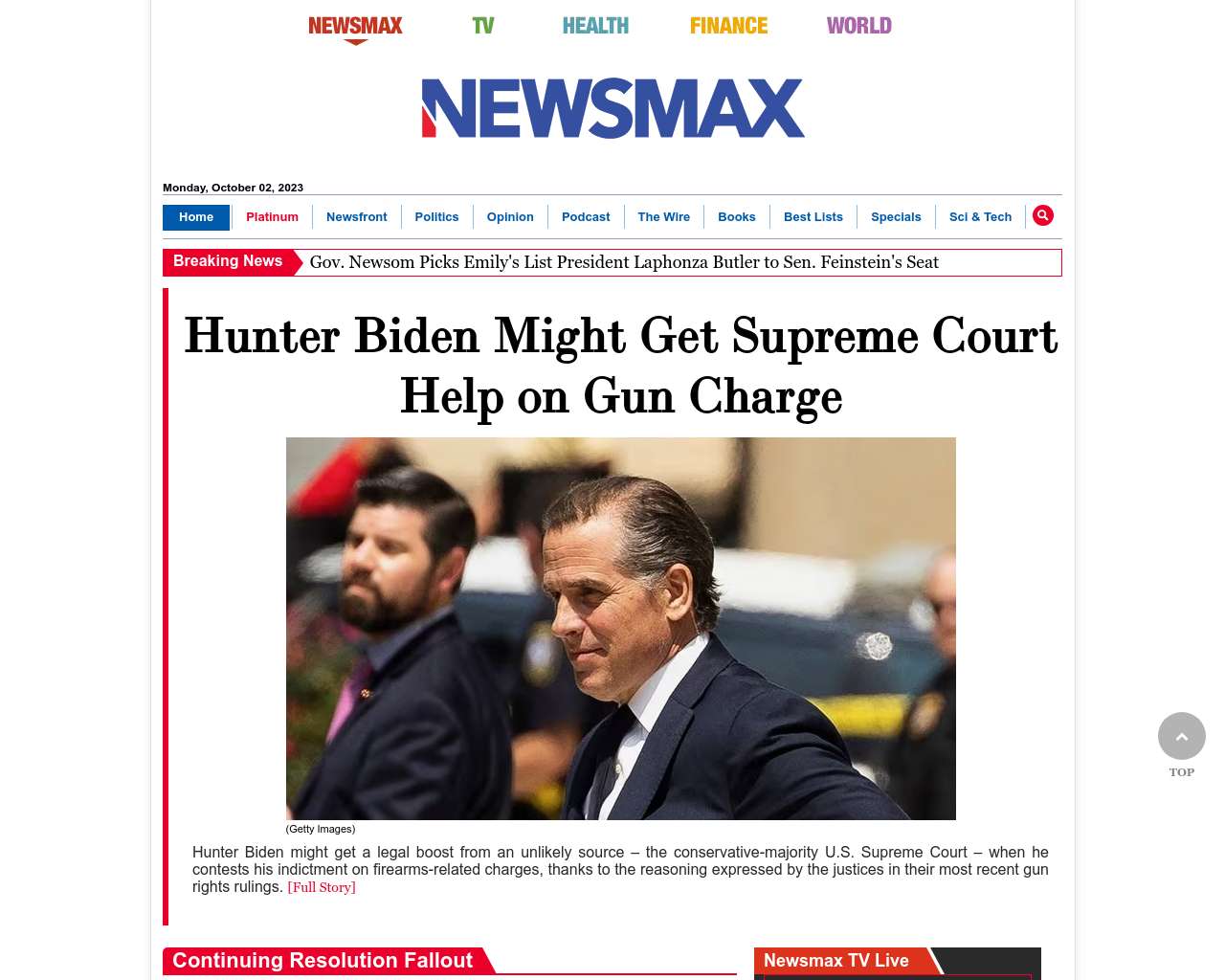Click the red search magnifier icon
The width and height of the screenshot is (1225, 980).
(1043, 215)
